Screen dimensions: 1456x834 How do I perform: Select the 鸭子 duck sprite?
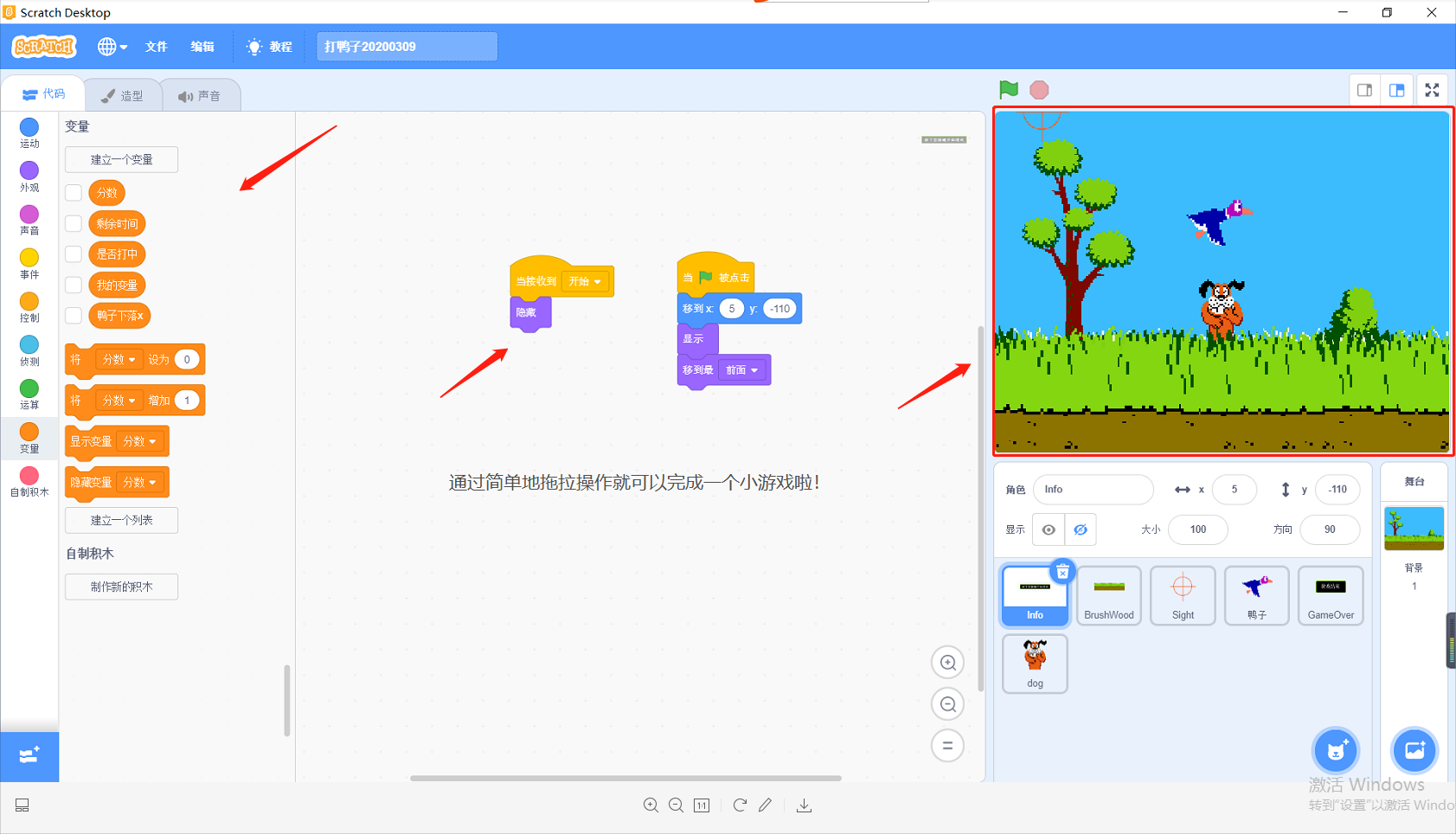click(1257, 595)
